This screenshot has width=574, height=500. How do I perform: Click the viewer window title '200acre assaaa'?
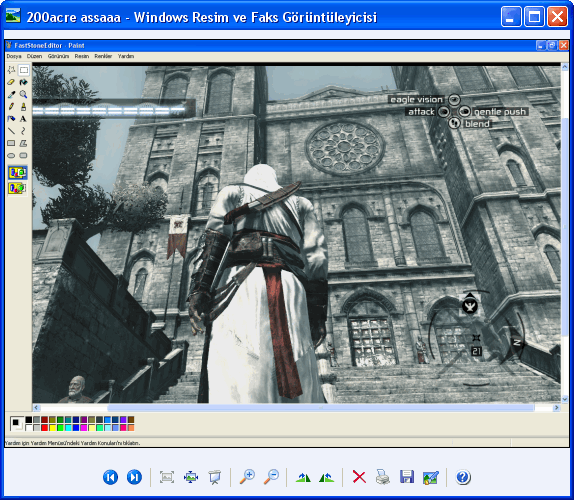pos(74,17)
